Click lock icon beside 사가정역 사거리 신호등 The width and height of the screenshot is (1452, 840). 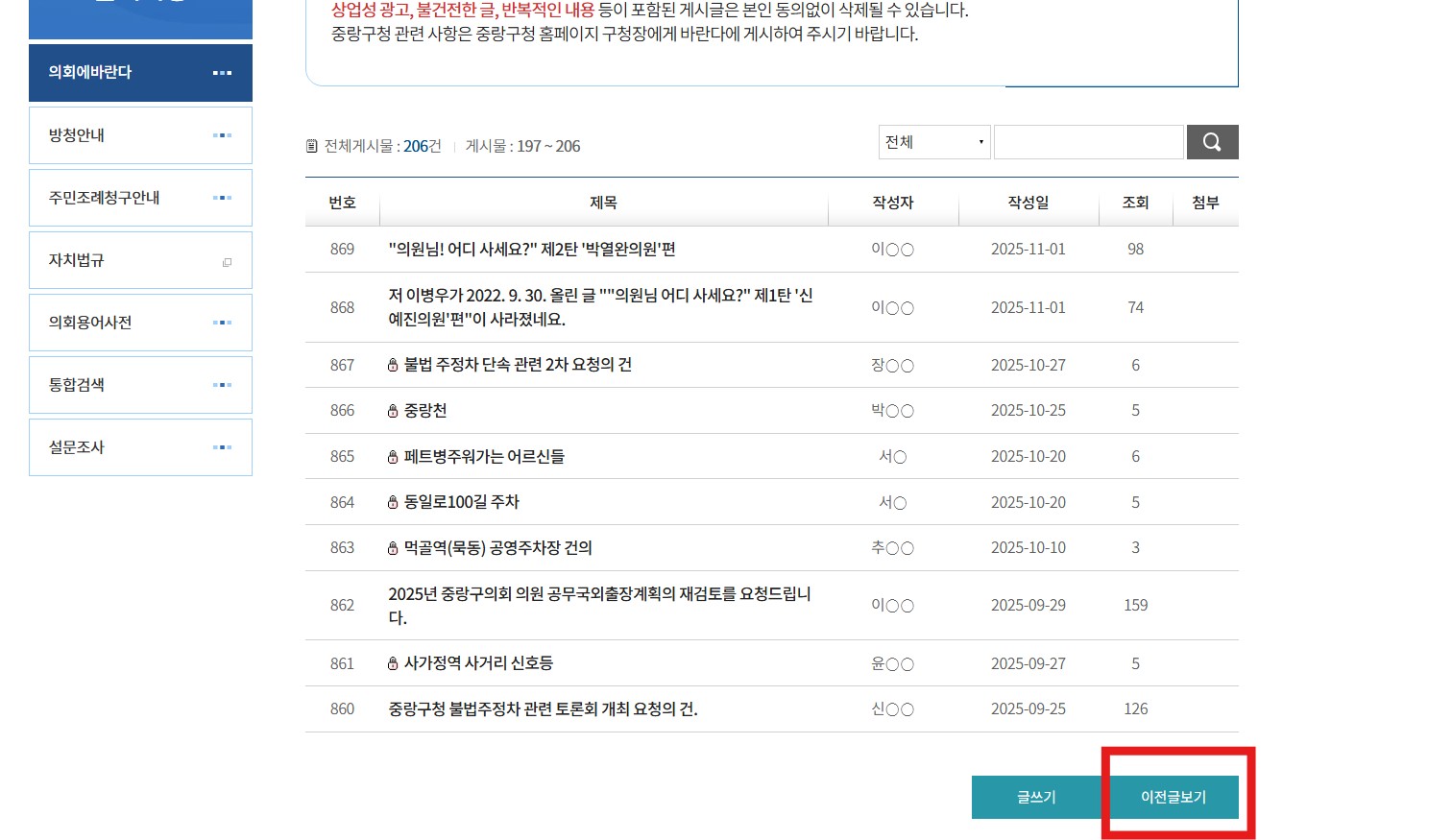click(x=393, y=663)
